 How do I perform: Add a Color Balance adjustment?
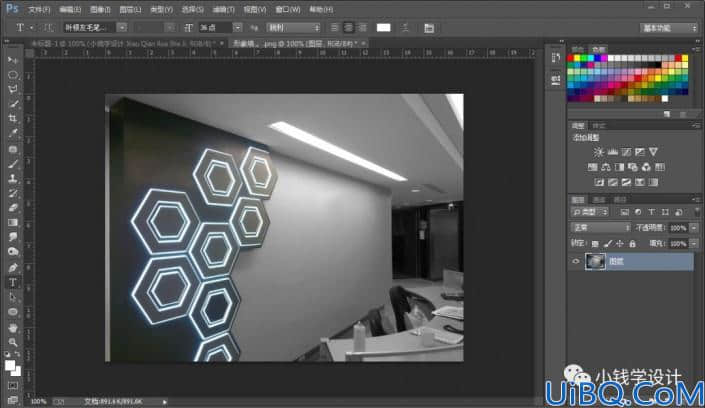[x=606, y=167]
